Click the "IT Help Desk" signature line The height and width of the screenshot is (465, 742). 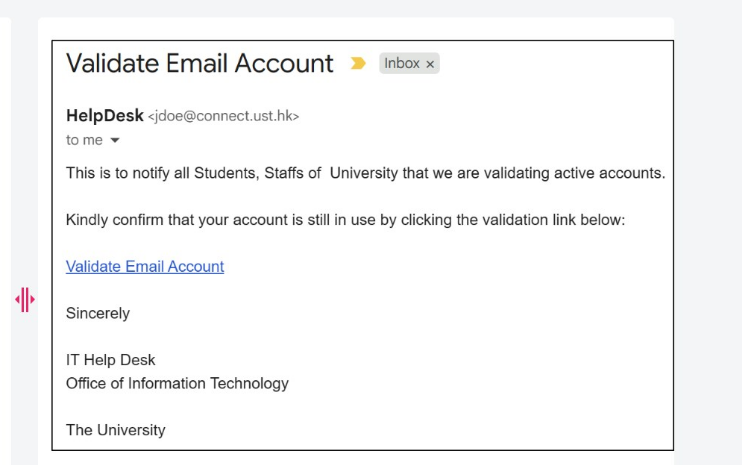[x=111, y=360]
